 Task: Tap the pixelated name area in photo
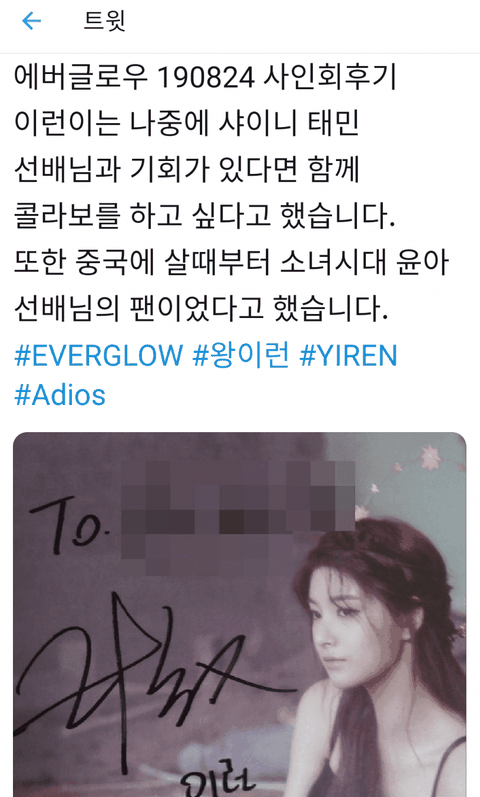point(237,516)
